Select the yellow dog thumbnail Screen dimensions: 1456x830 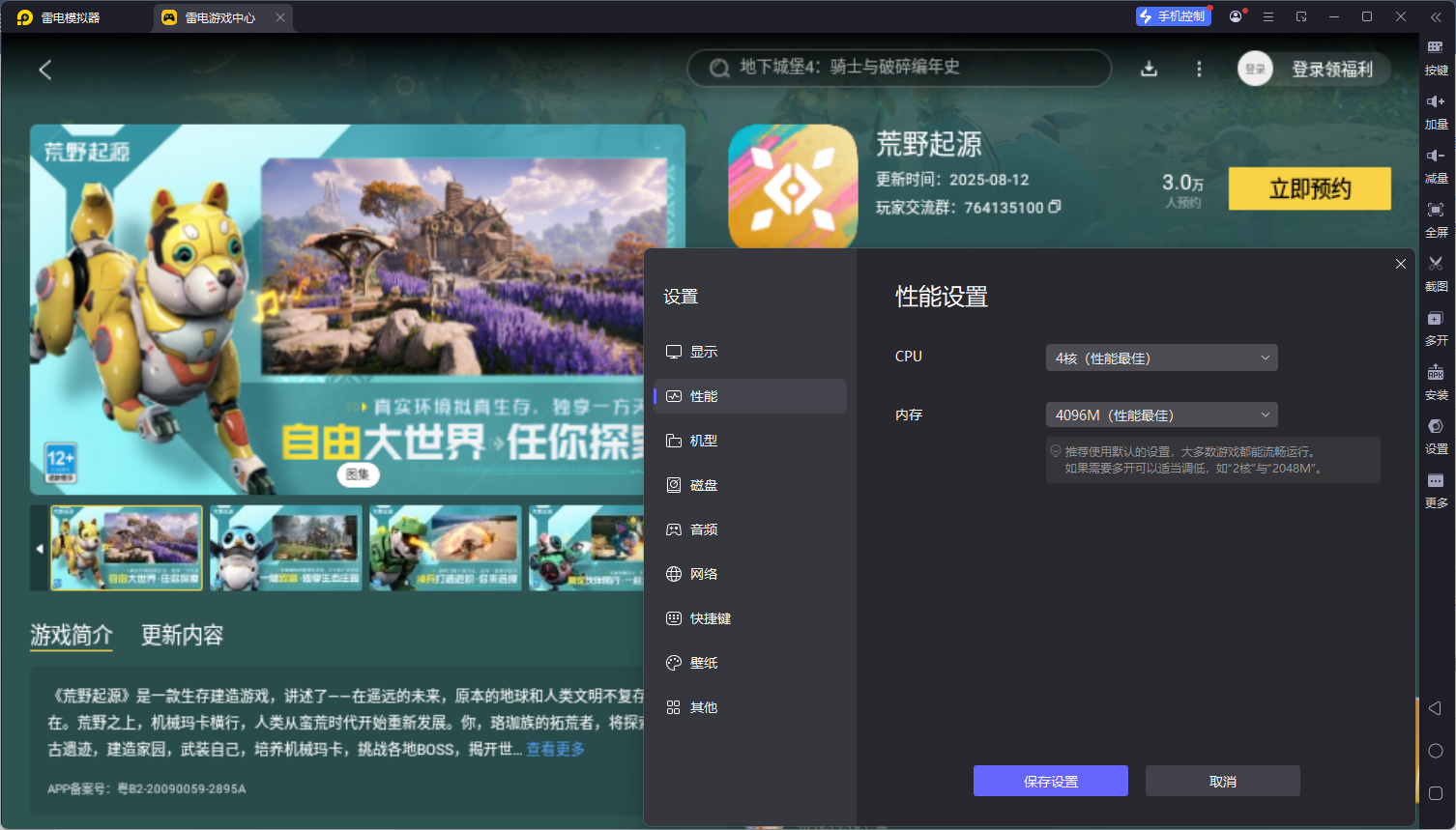(127, 548)
